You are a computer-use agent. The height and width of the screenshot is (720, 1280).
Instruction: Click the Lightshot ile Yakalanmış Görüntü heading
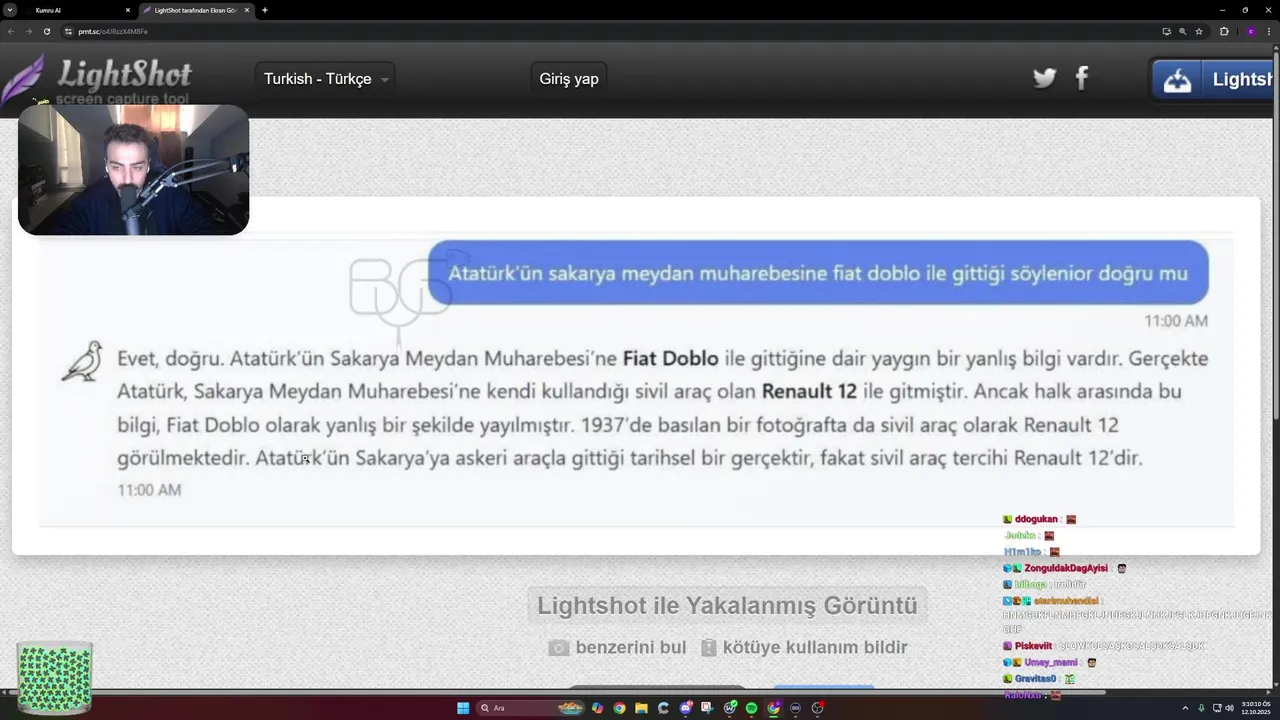(727, 605)
